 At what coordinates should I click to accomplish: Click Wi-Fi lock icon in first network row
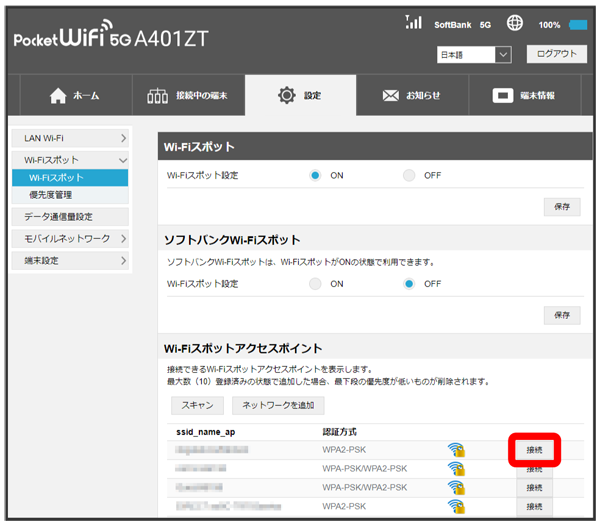456,451
